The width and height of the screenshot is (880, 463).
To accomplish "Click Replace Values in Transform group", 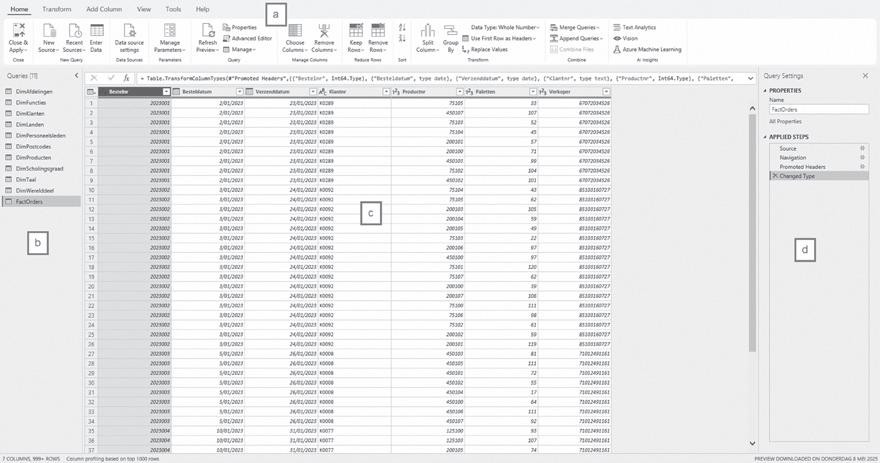I will pos(484,49).
